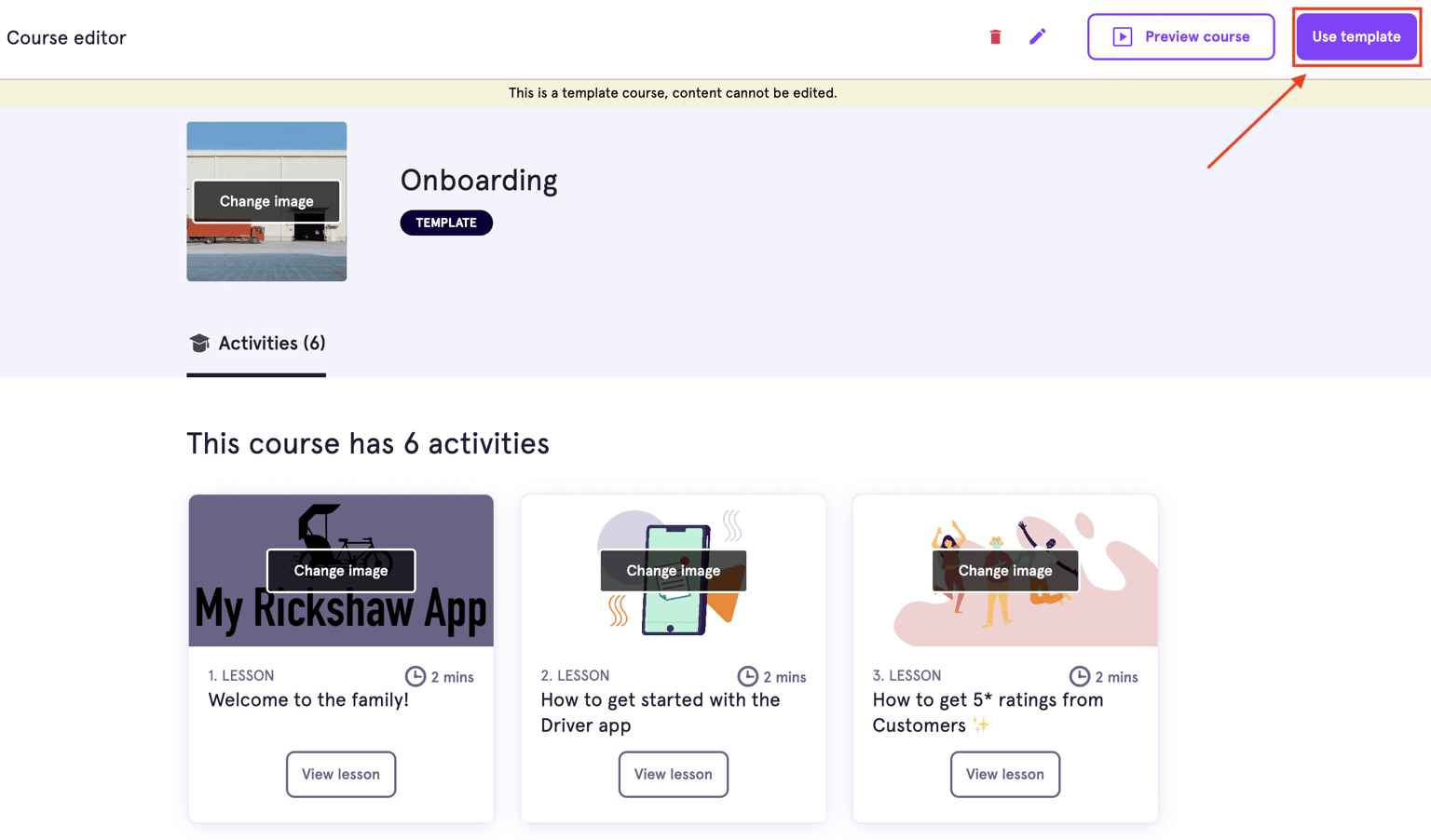Click the '2 mins' duration on lesson 2
Viewport: 1431px width, 840px height.
pyautogui.click(x=784, y=677)
